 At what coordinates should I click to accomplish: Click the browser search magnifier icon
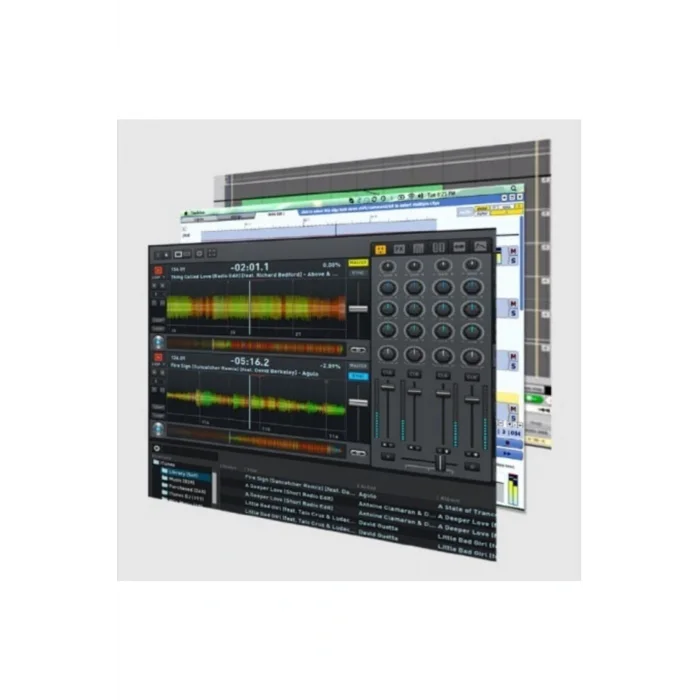pos(157,448)
